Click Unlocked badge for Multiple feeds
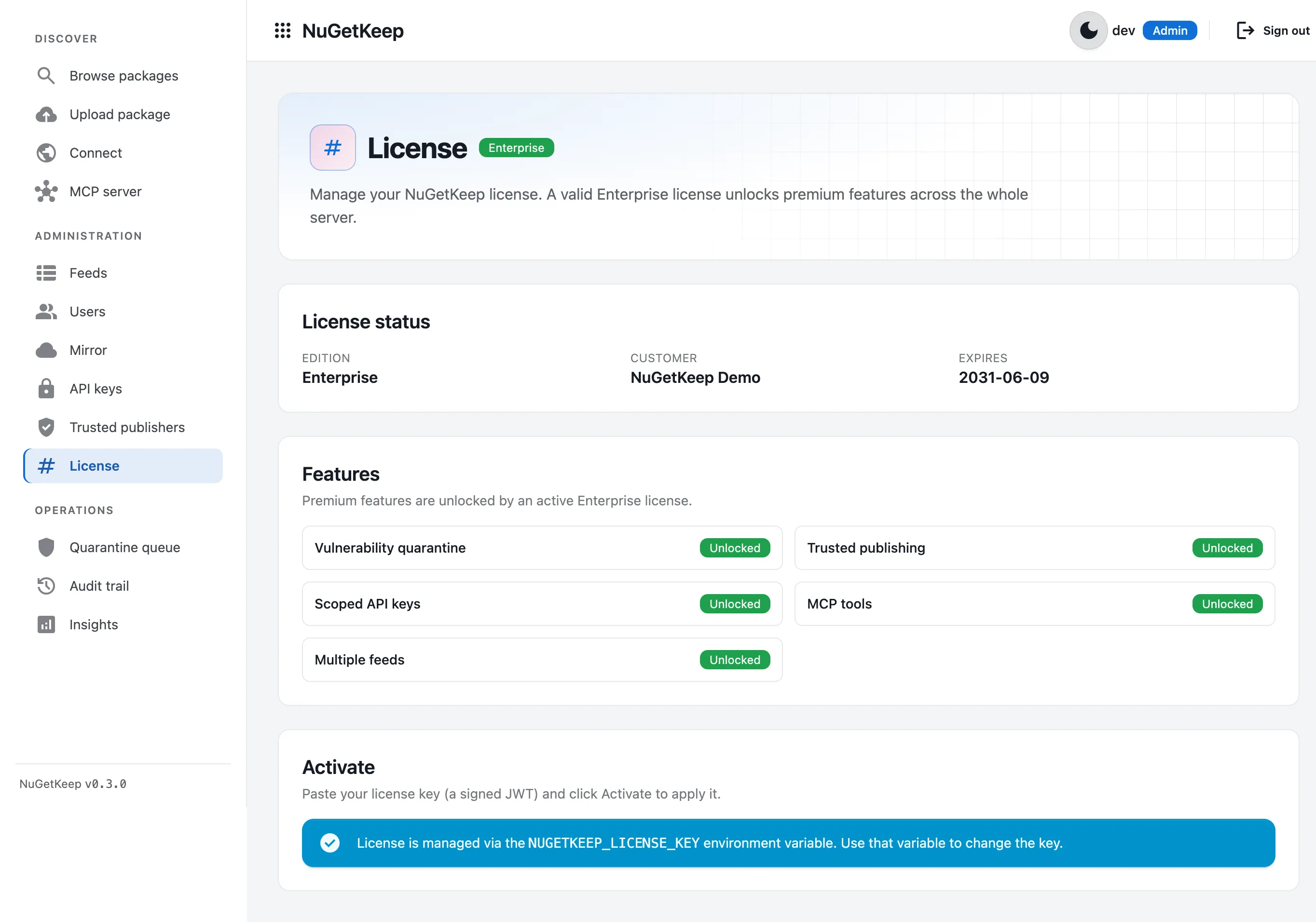Viewport: 1316px width, 922px height. click(x=734, y=660)
